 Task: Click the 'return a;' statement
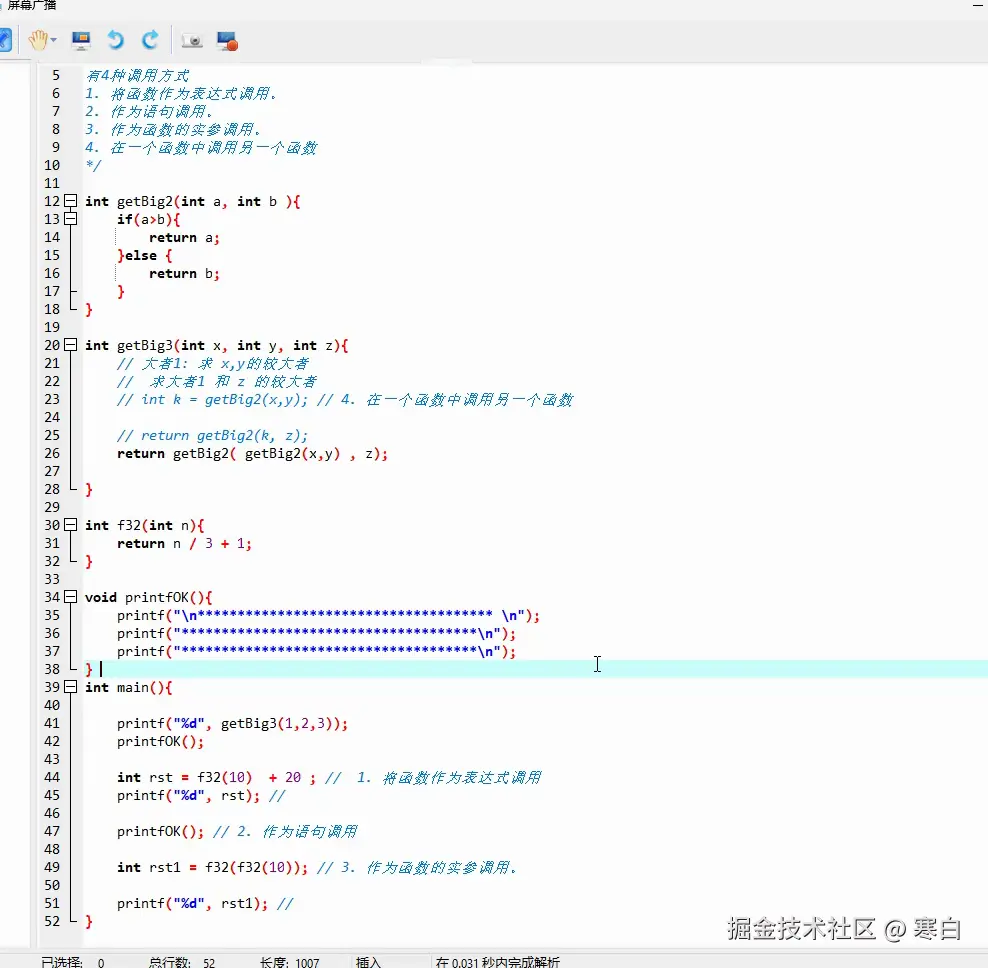(184, 238)
